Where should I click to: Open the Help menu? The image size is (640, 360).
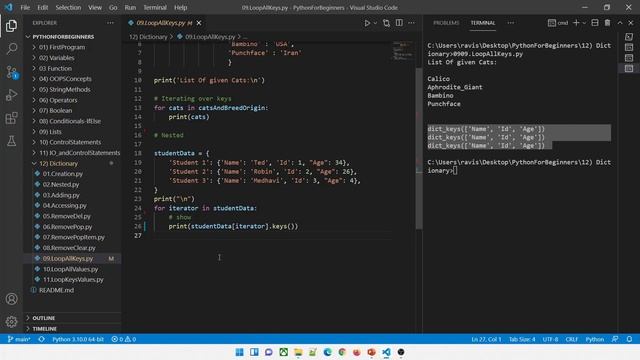[180, 7]
